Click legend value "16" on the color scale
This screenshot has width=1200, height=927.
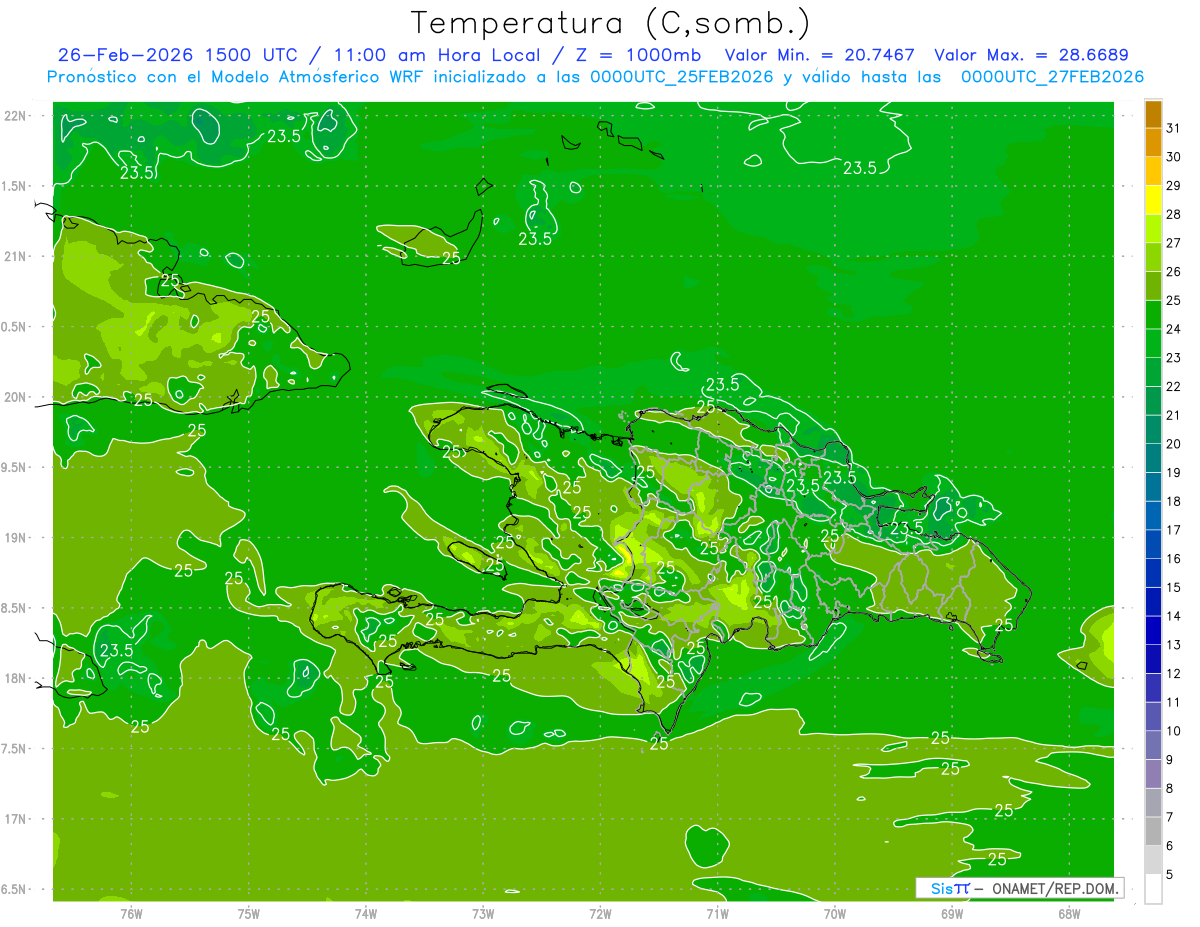click(x=1173, y=559)
